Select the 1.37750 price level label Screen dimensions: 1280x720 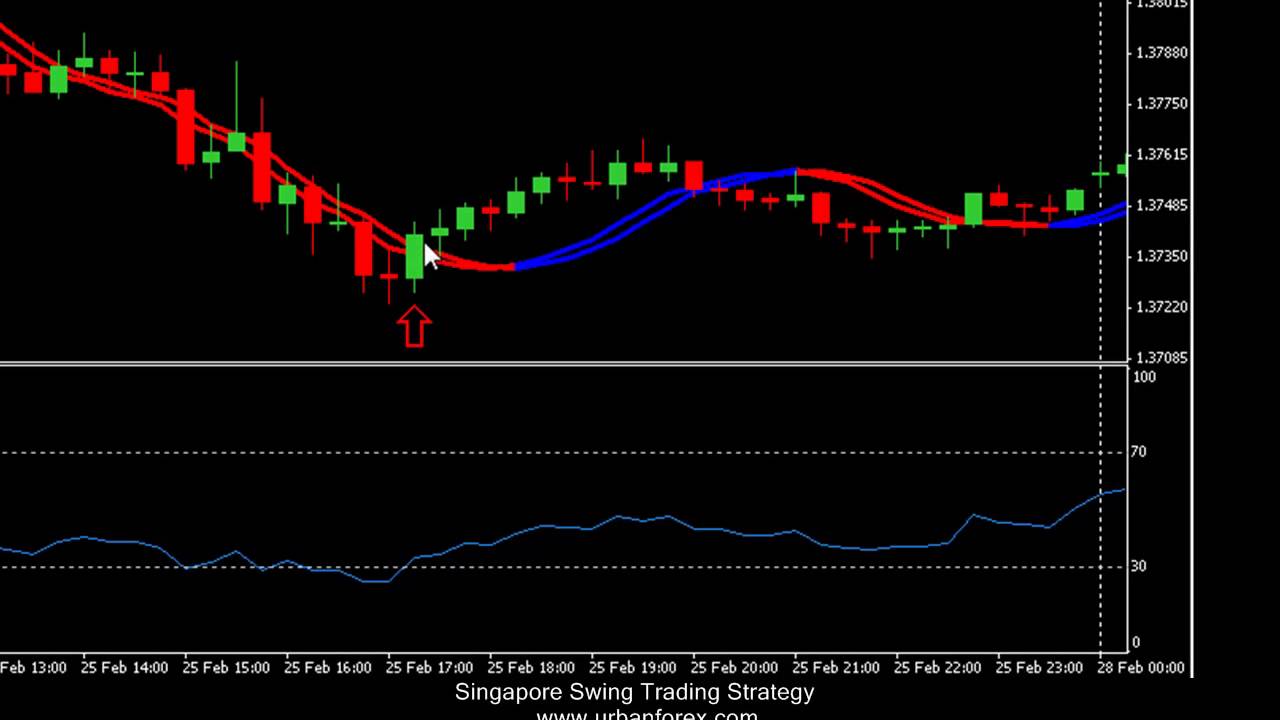pos(1162,104)
